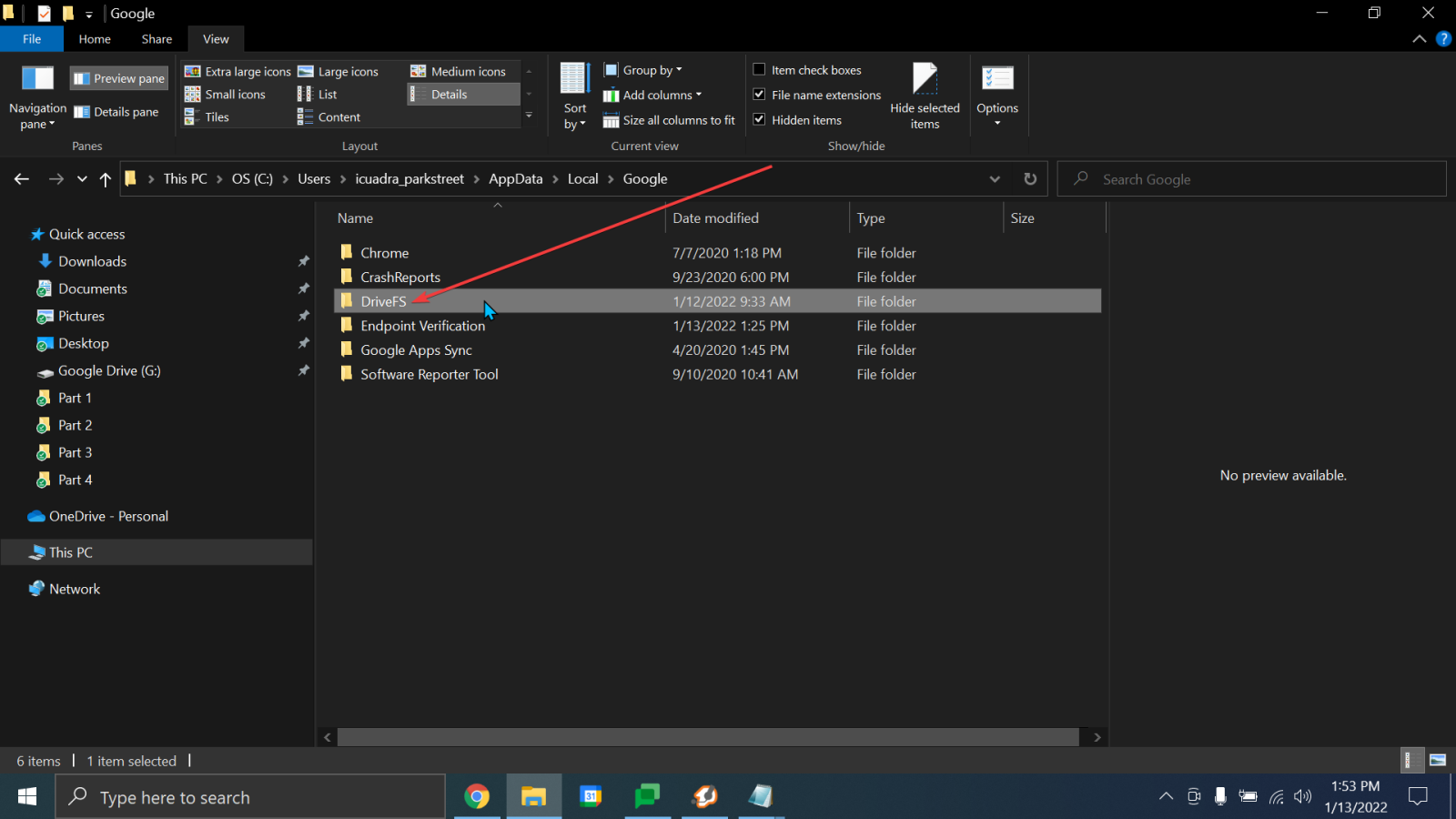Switch to Large icons layout

[339, 71]
